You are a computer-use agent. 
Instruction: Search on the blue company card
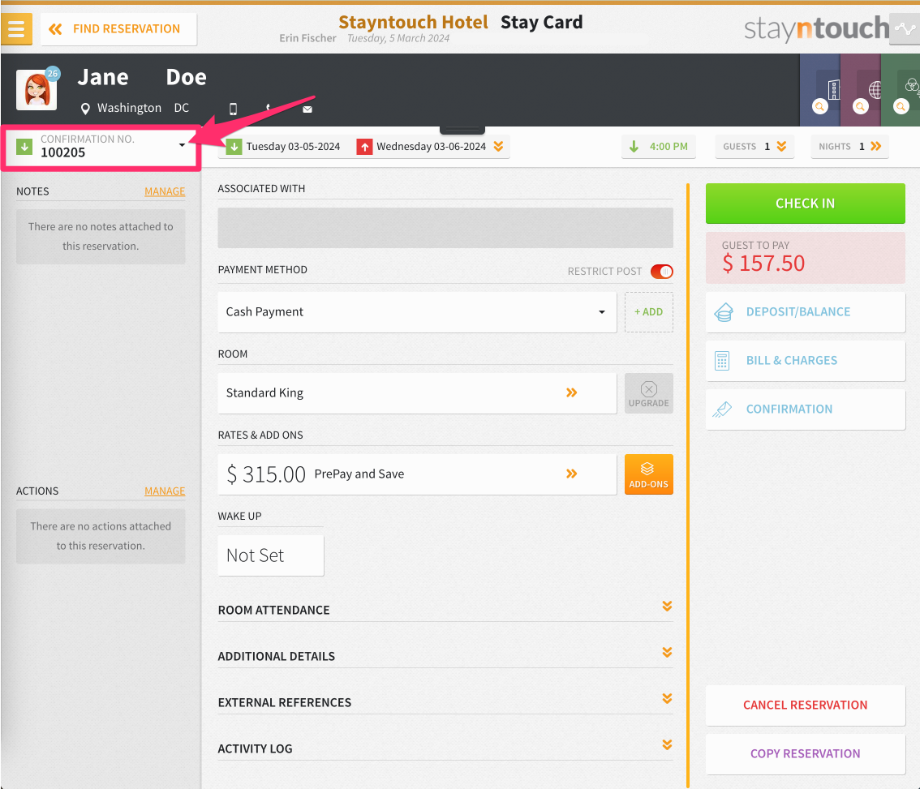click(x=820, y=106)
